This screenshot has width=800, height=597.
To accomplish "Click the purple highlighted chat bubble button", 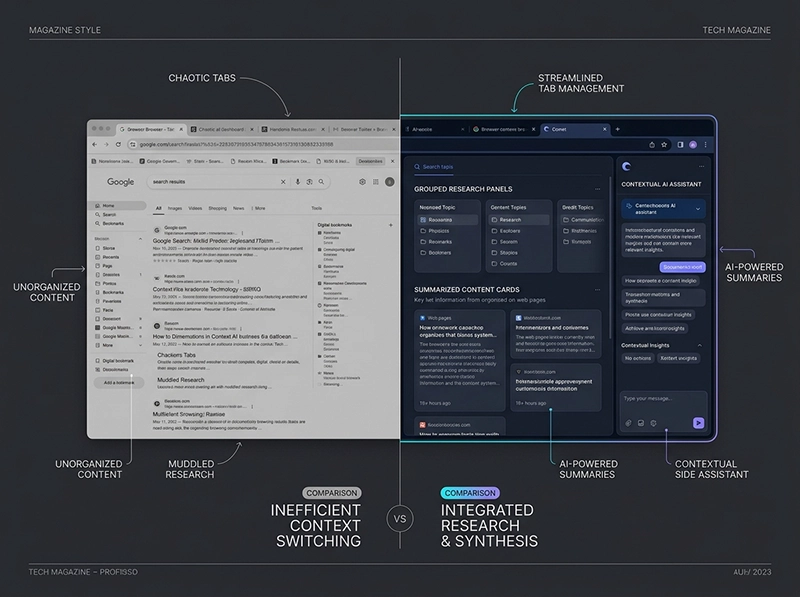I will pos(683,267).
